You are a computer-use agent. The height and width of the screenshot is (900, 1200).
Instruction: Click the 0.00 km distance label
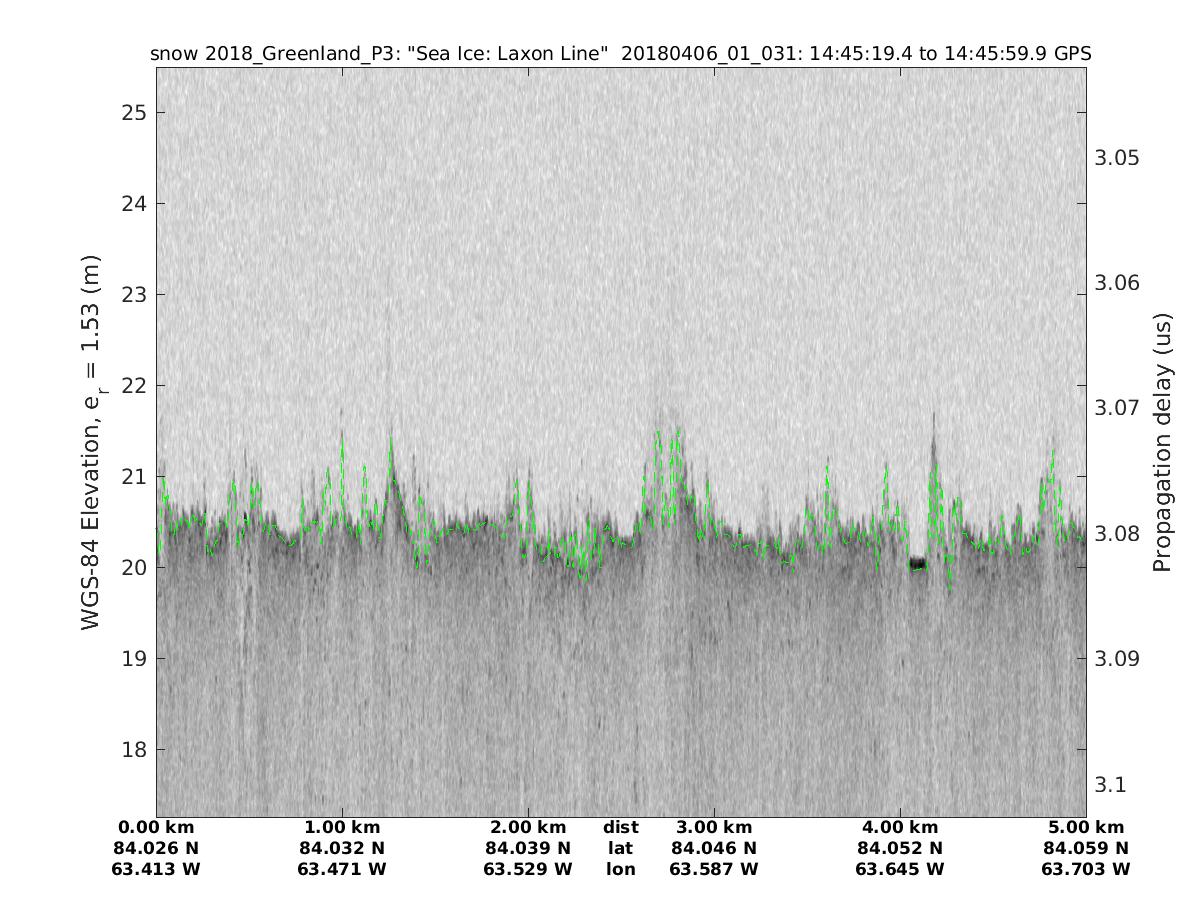point(157,828)
